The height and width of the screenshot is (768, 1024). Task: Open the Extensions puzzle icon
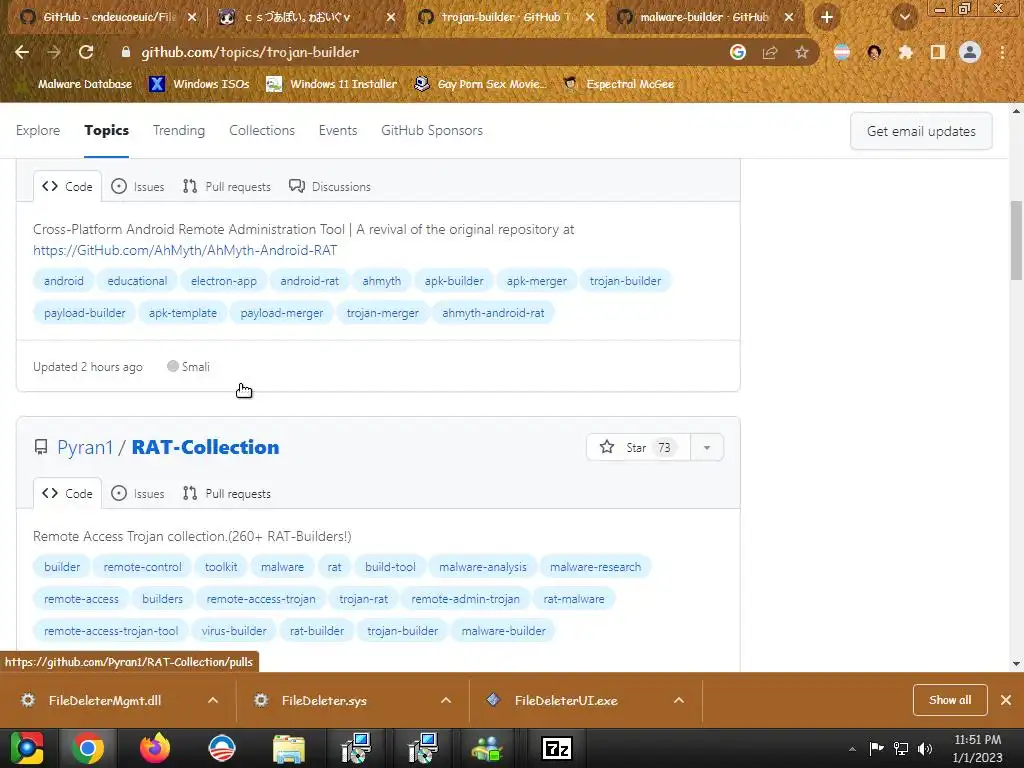(x=906, y=52)
